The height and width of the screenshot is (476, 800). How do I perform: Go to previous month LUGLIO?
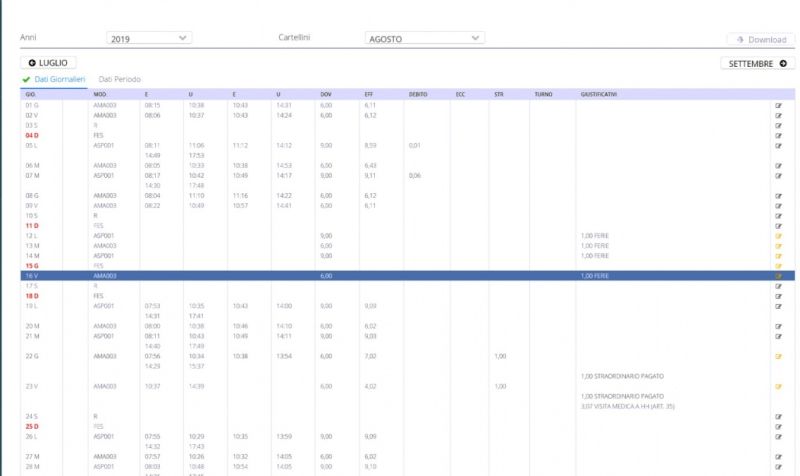[x=48, y=63]
